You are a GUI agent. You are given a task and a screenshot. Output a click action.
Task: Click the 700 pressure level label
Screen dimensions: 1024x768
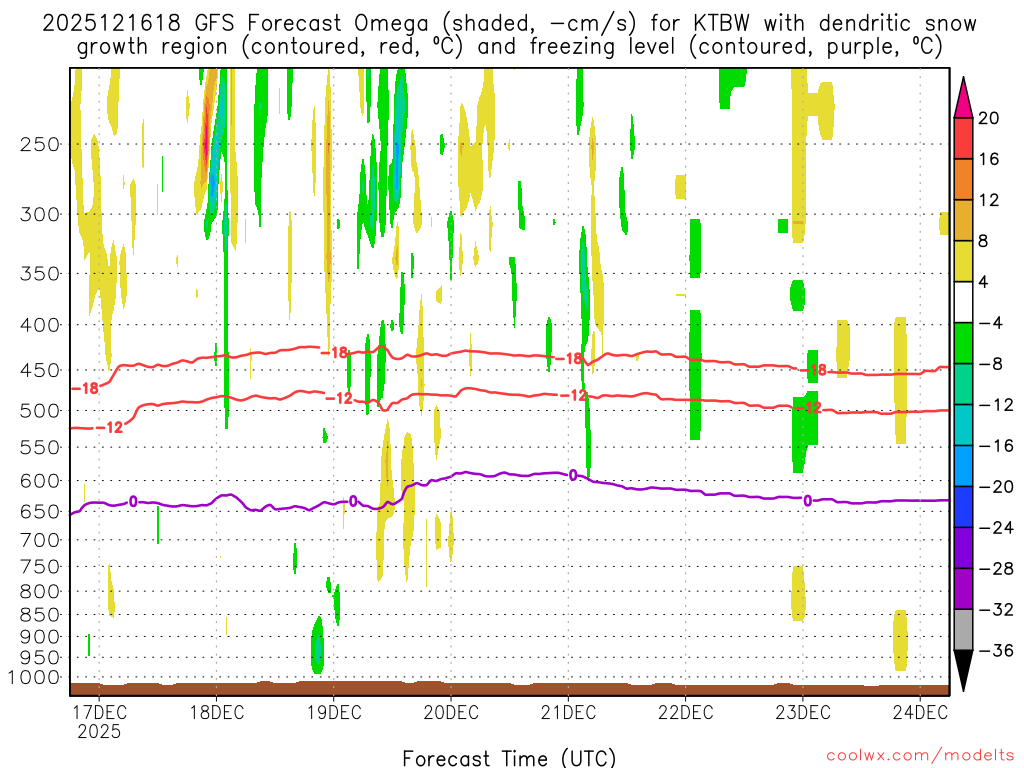(x=40, y=540)
